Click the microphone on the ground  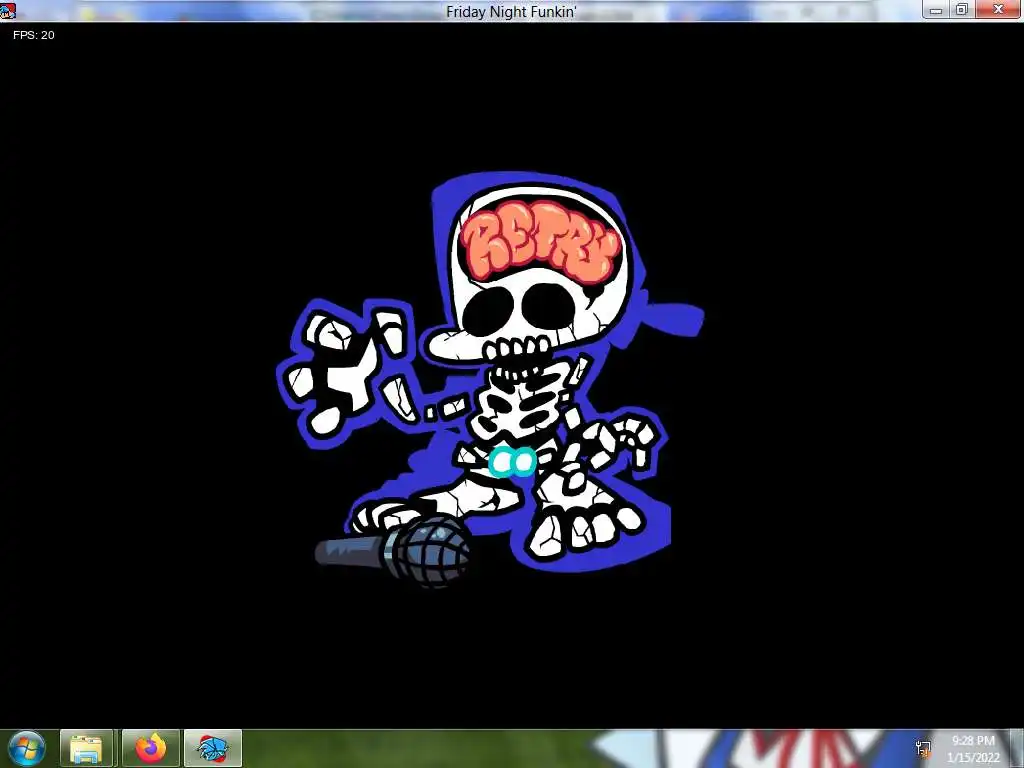[393, 551]
